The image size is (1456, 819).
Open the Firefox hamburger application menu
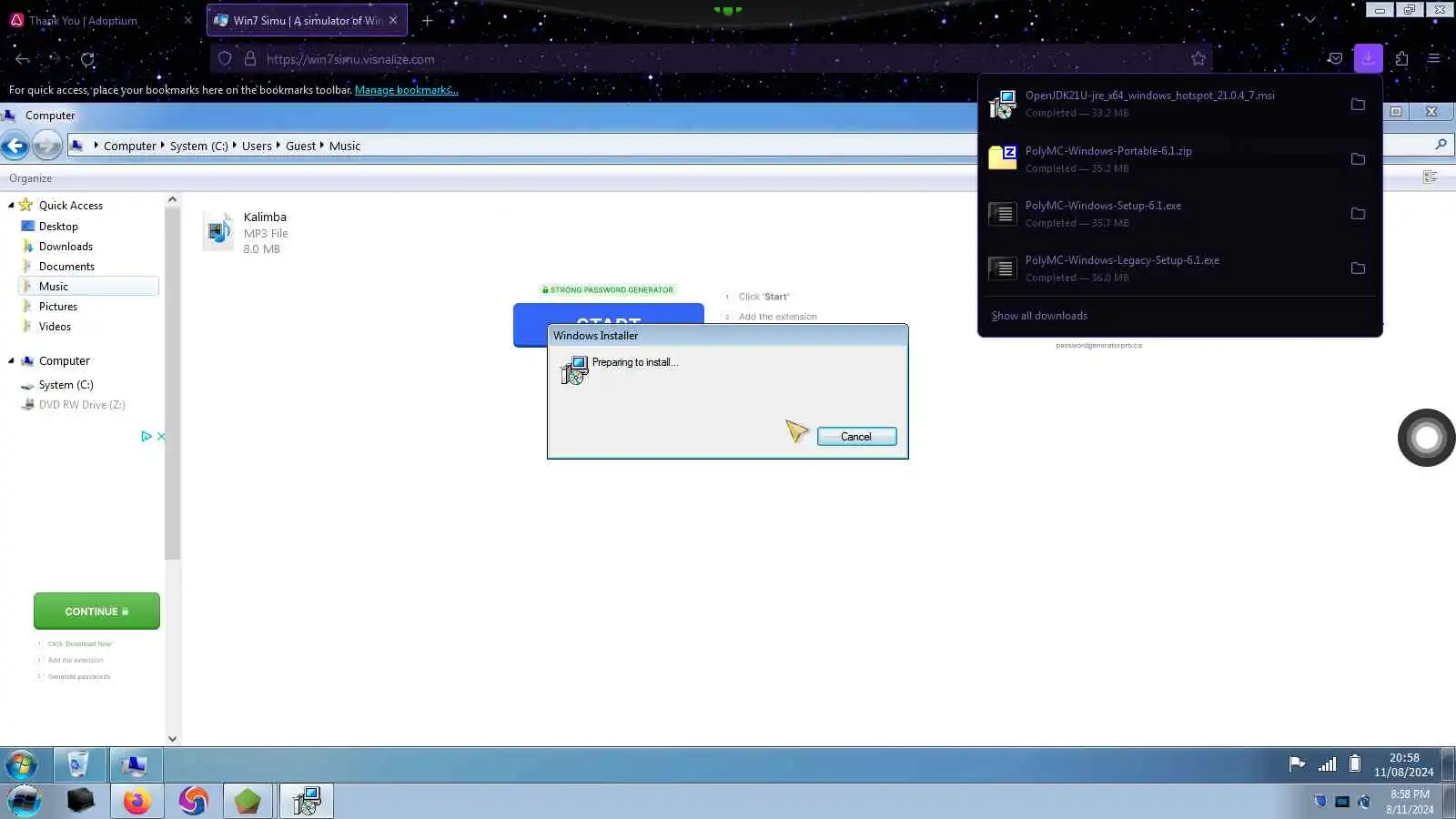[x=1434, y=59]
